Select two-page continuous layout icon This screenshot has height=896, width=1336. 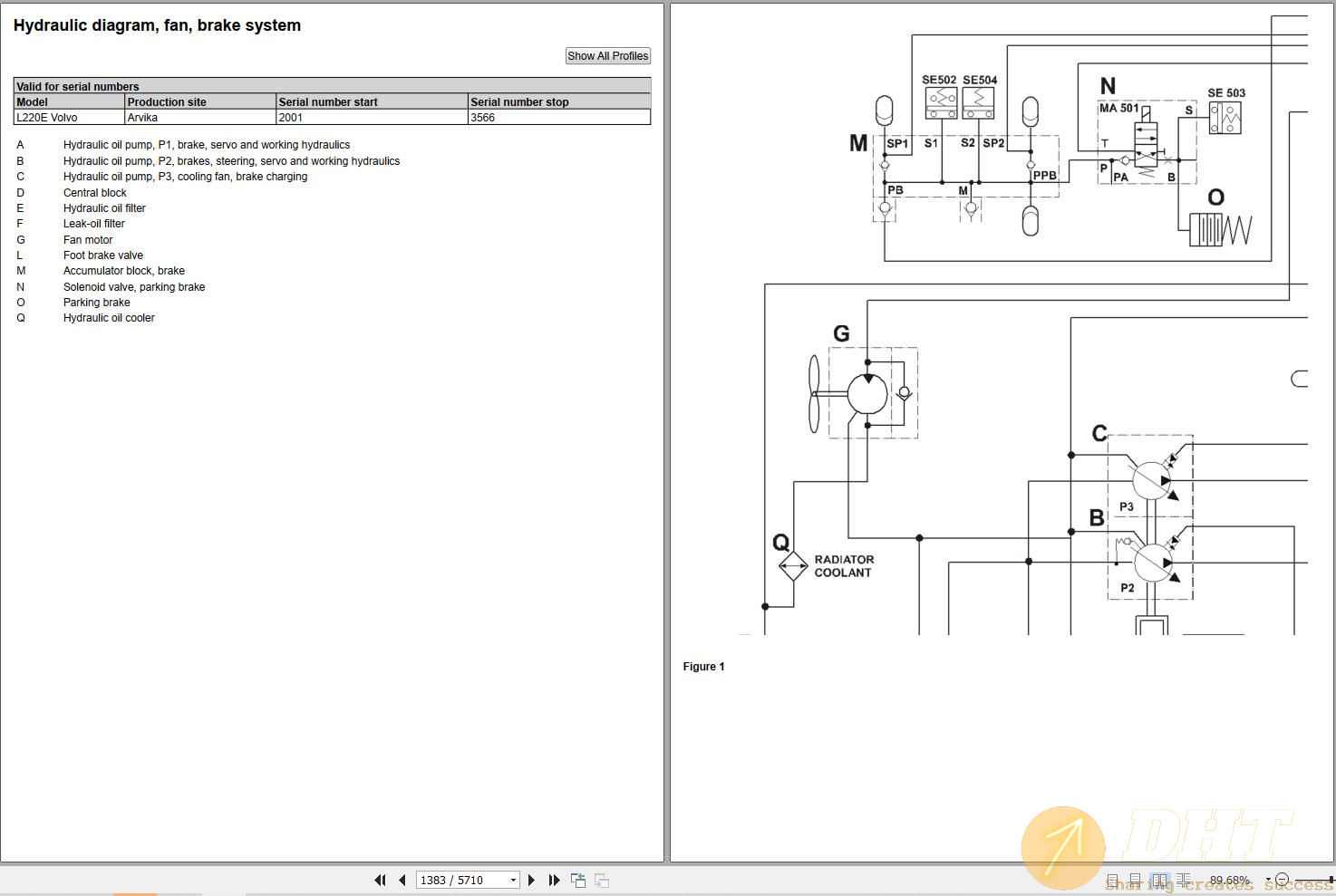point(1183,881)
